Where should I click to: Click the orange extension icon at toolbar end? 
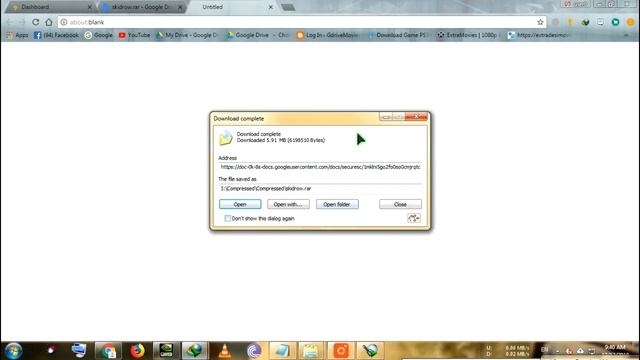(631, 22)
